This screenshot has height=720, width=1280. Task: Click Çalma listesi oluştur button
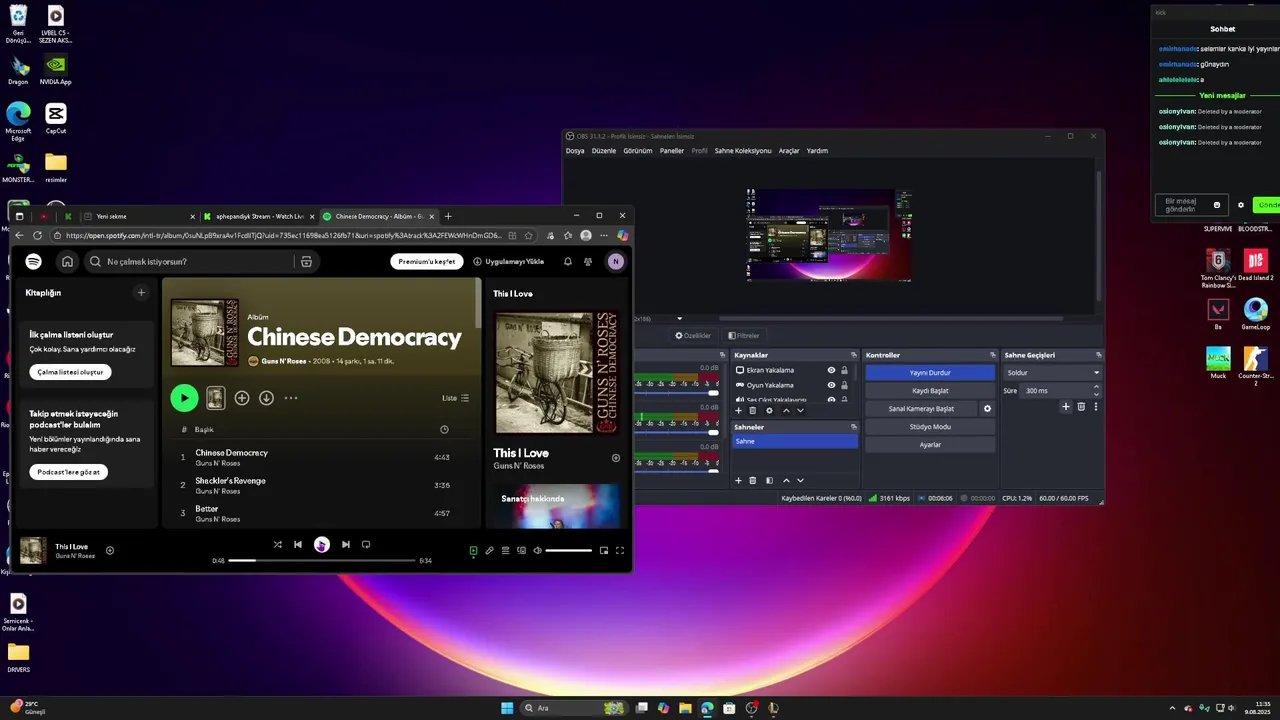(70, 372)
